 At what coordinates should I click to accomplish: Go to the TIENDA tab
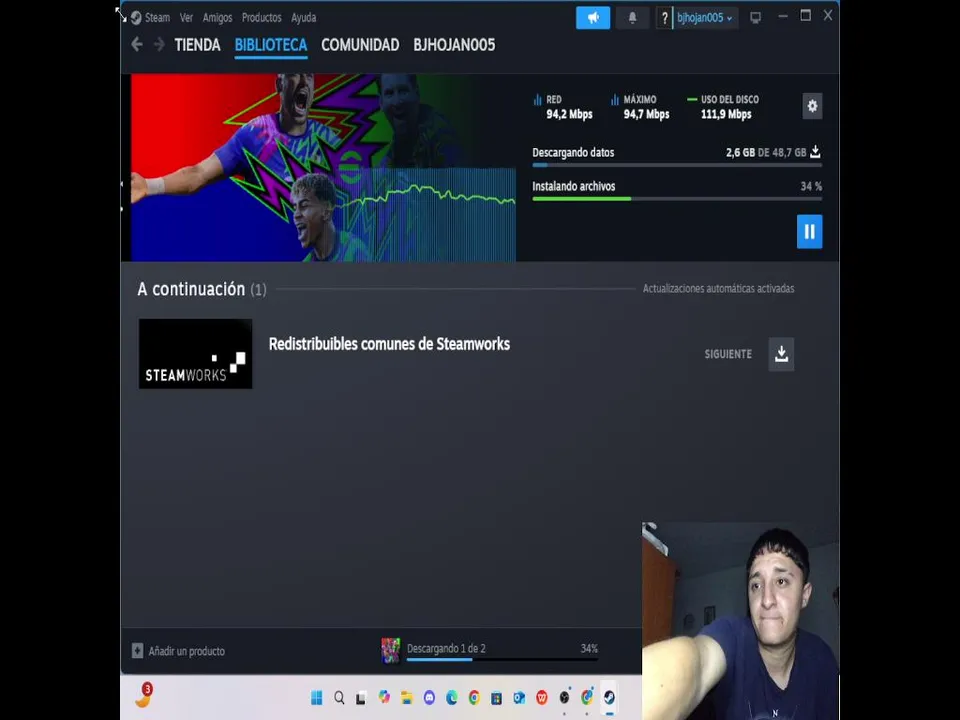pos(197,45)
